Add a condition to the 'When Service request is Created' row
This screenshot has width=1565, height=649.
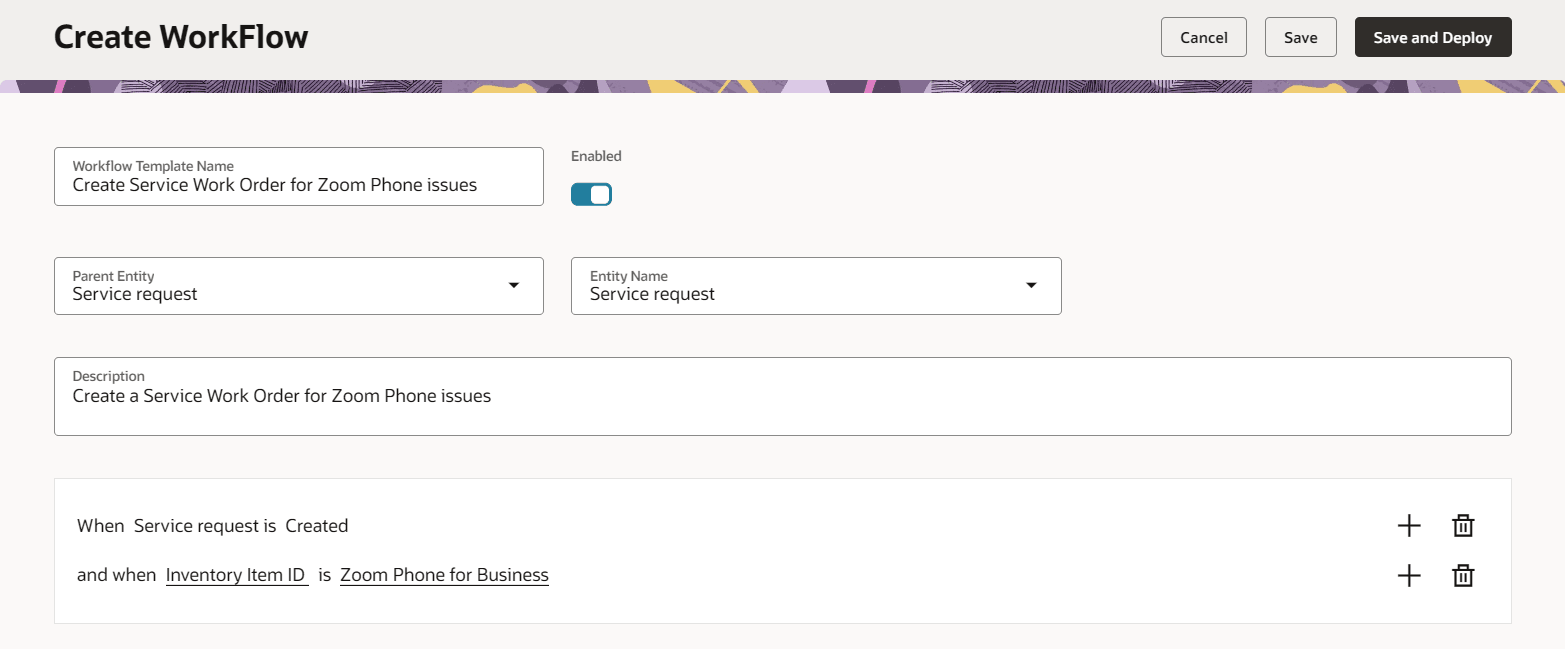point(1408,525)
